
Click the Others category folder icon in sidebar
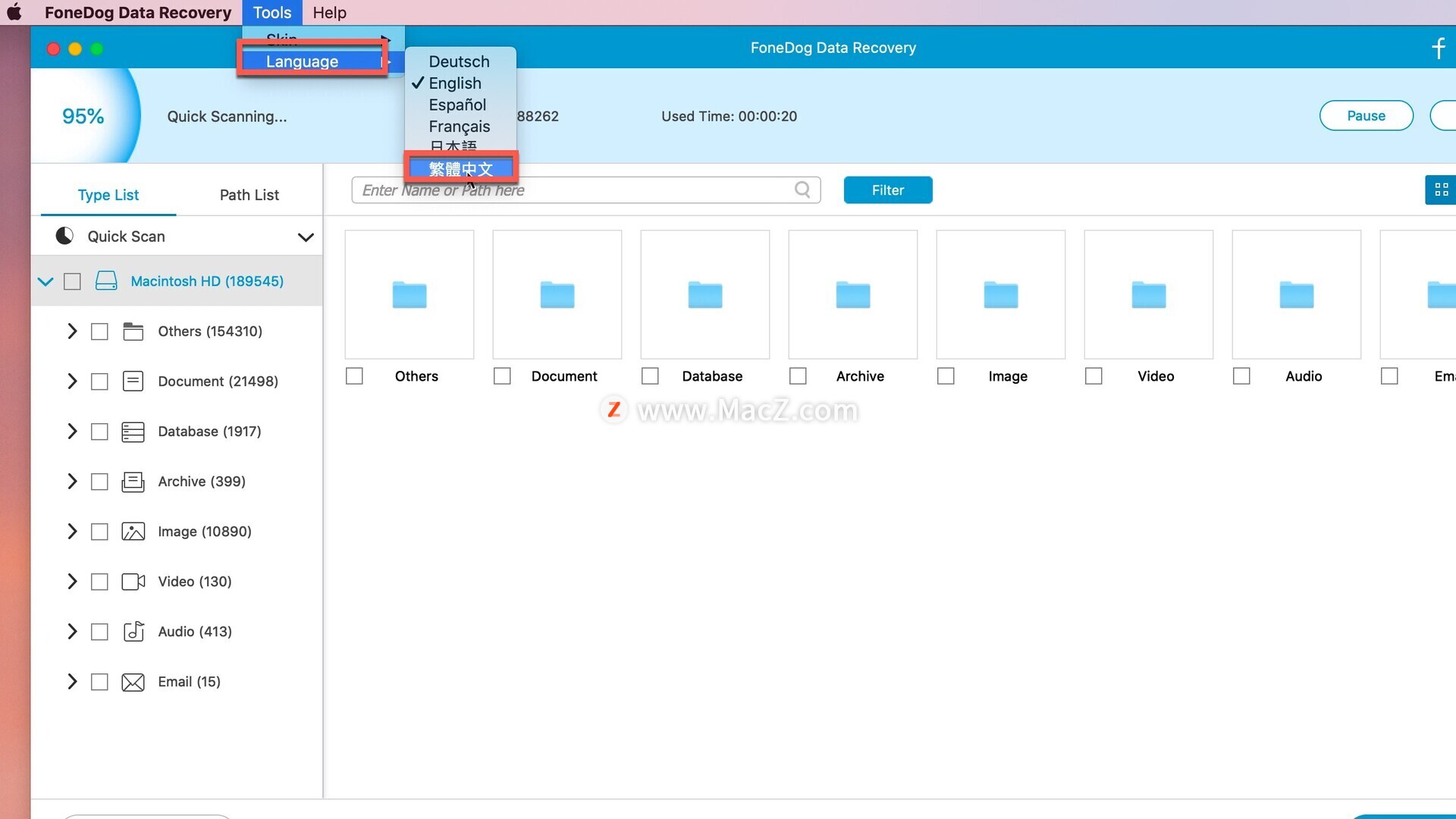tap(133, 331)
